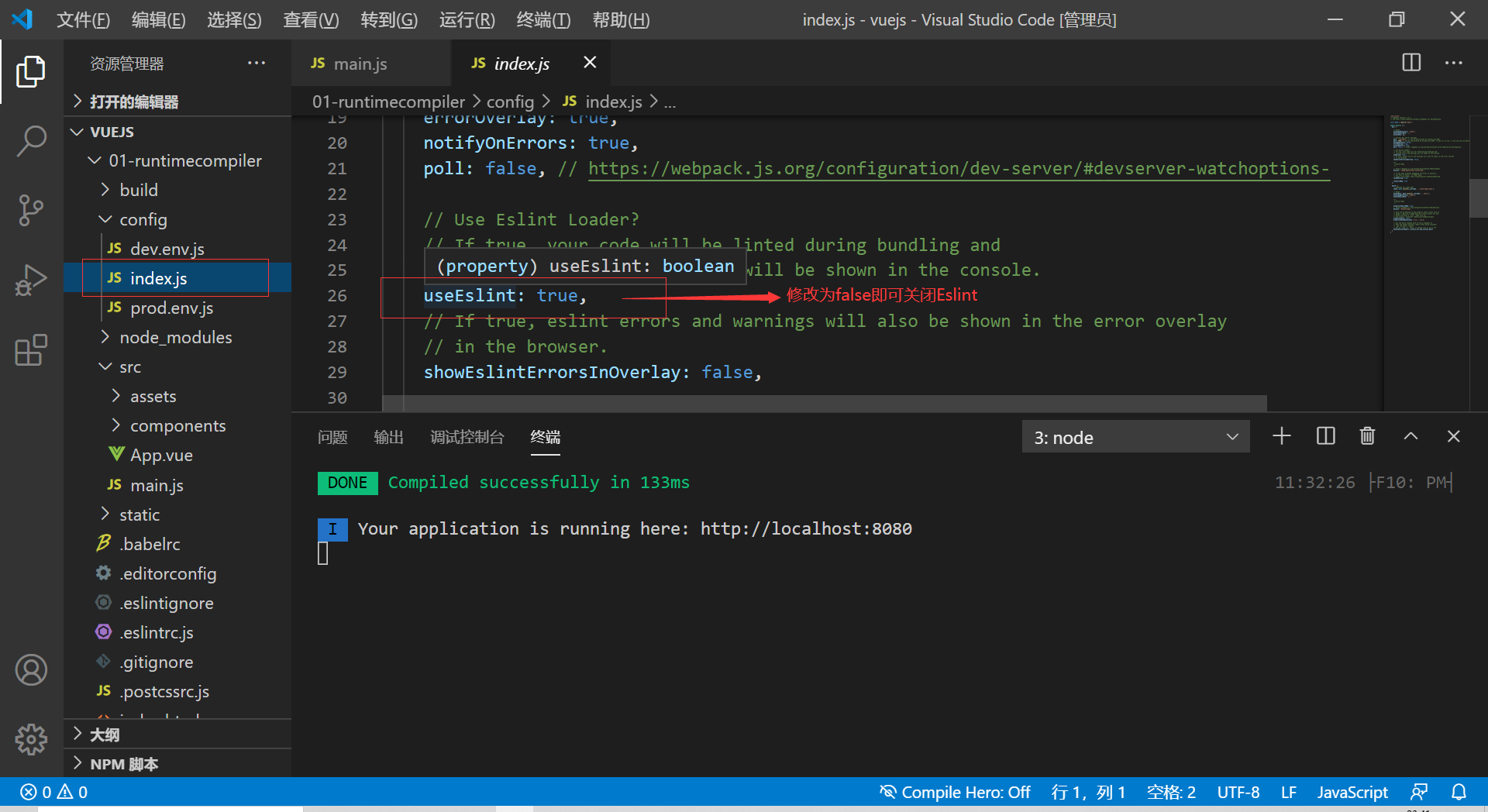Open the 选择(S) menu
Image resolution: width=1488 pixels, height=812 pixels.
[234, 19]
